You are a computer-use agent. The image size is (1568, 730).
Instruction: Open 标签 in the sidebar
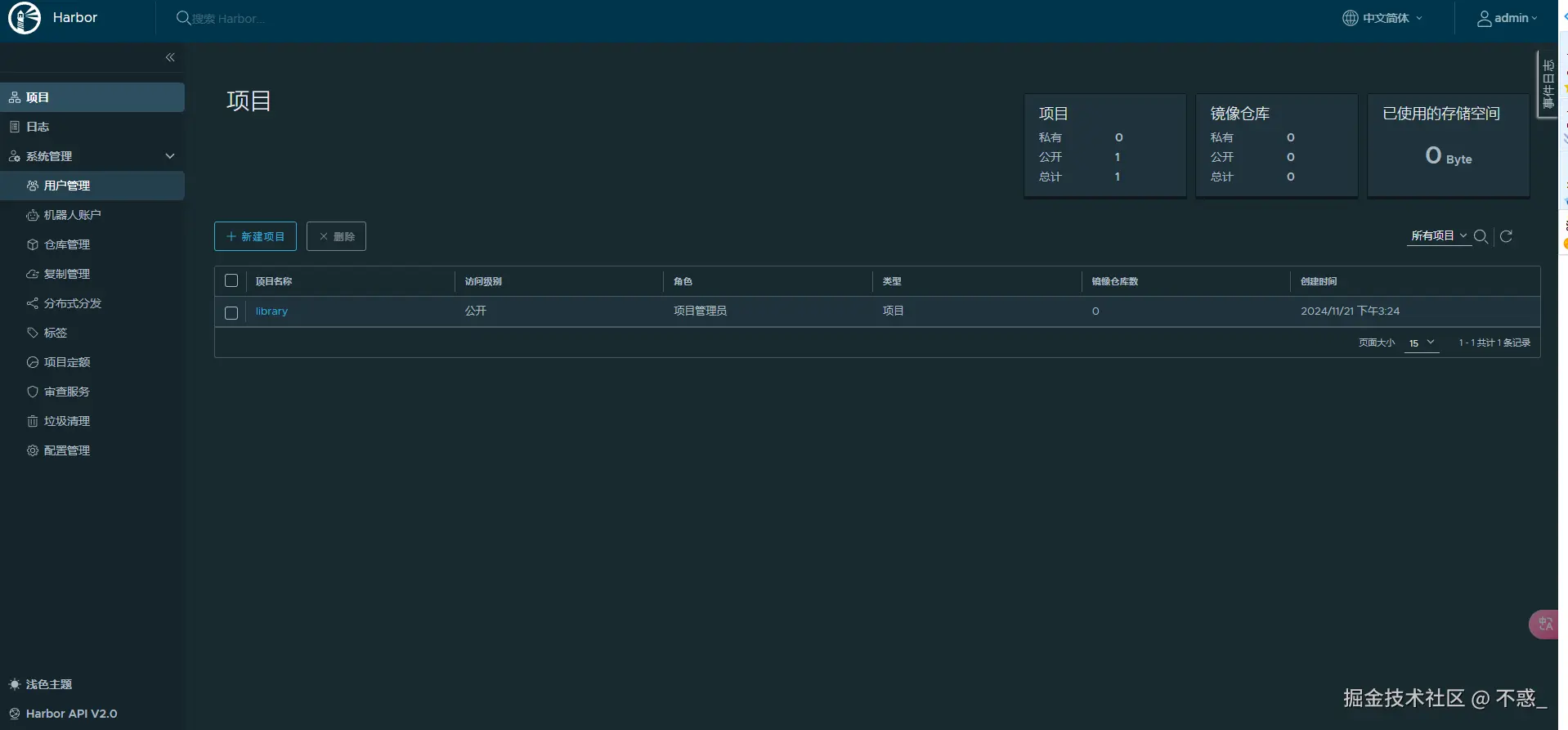coord(92,333)
